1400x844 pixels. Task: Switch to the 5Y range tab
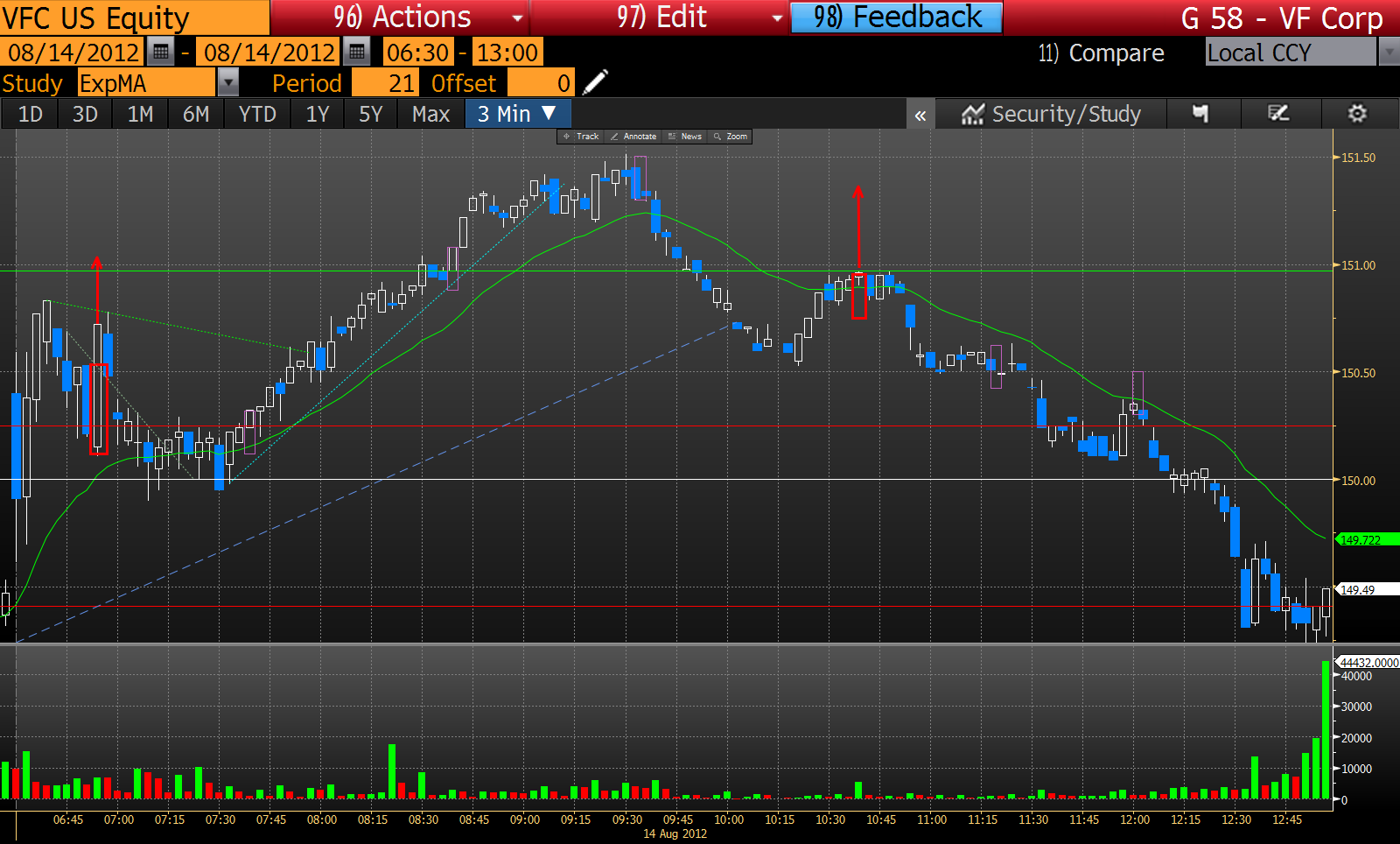tap(371, 114)
